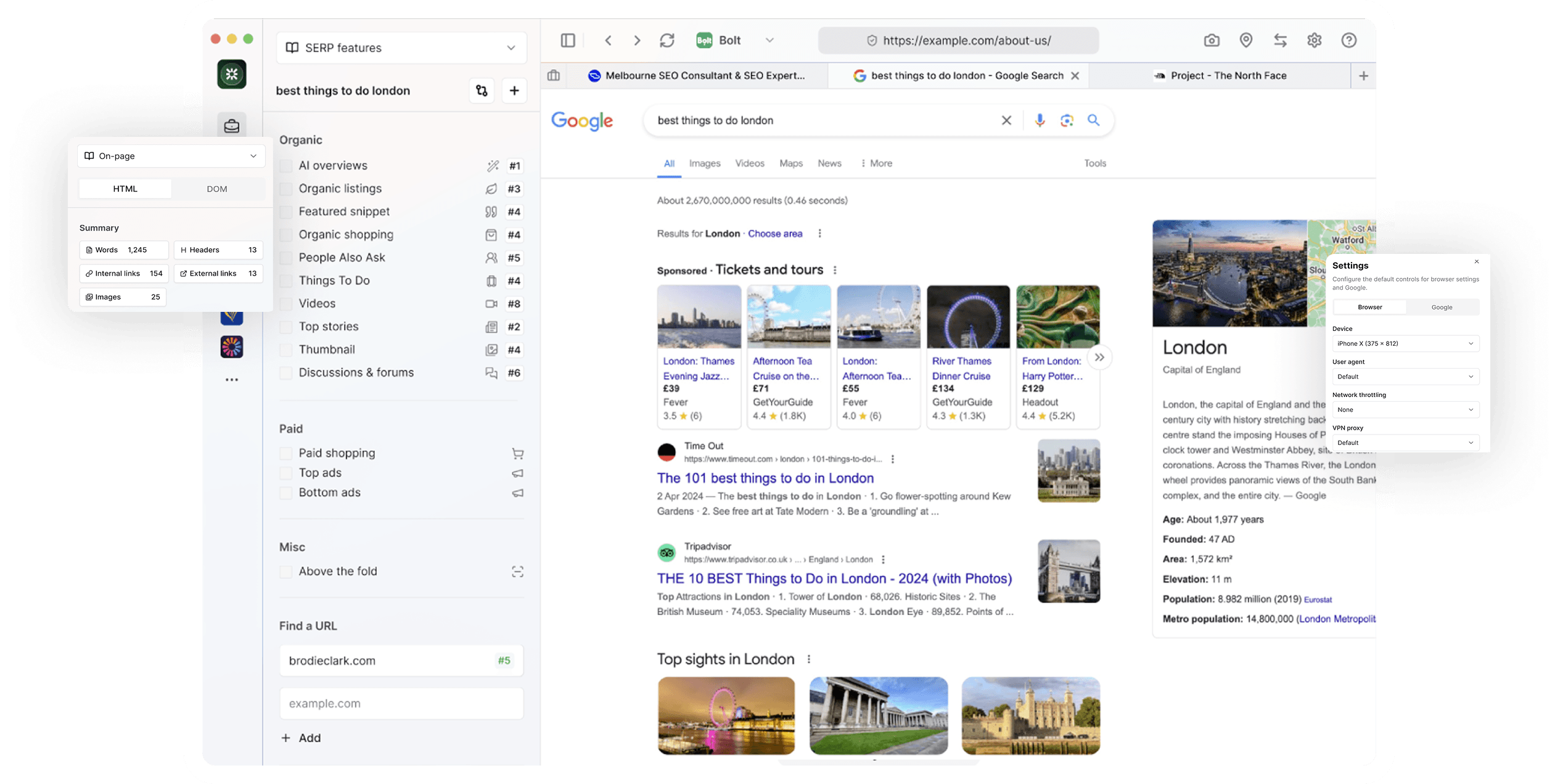Viewport: 1563px width, 784px height.
Task: Open the Device iPhone X dropdown
Action: (1405, 343)
